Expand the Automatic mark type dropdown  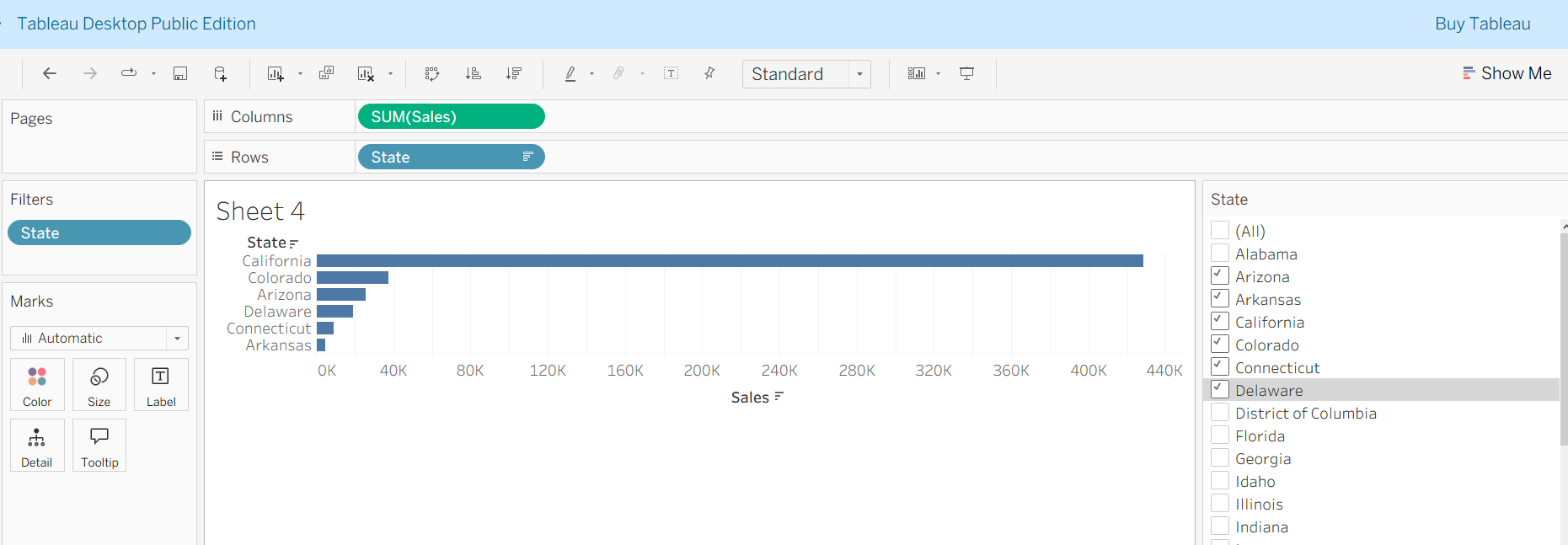[x=99, y=338]
